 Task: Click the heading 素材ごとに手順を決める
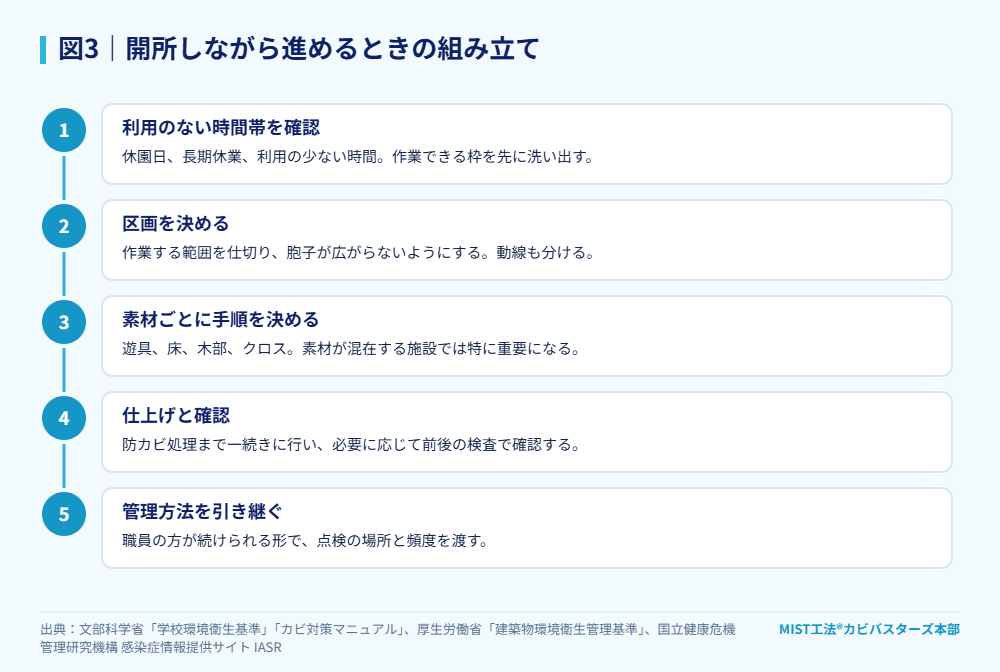tap(220, 319)
